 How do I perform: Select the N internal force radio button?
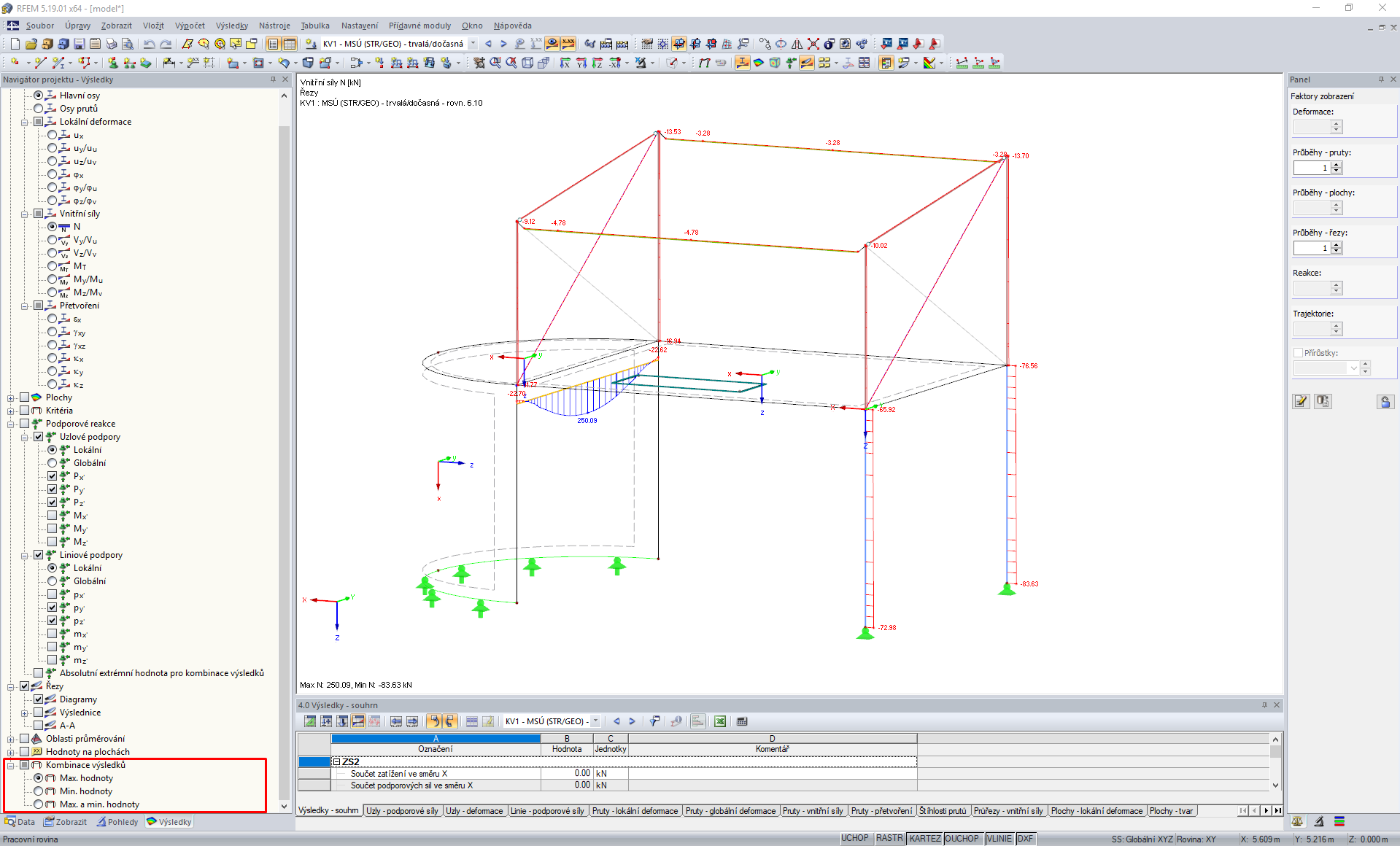53,227
